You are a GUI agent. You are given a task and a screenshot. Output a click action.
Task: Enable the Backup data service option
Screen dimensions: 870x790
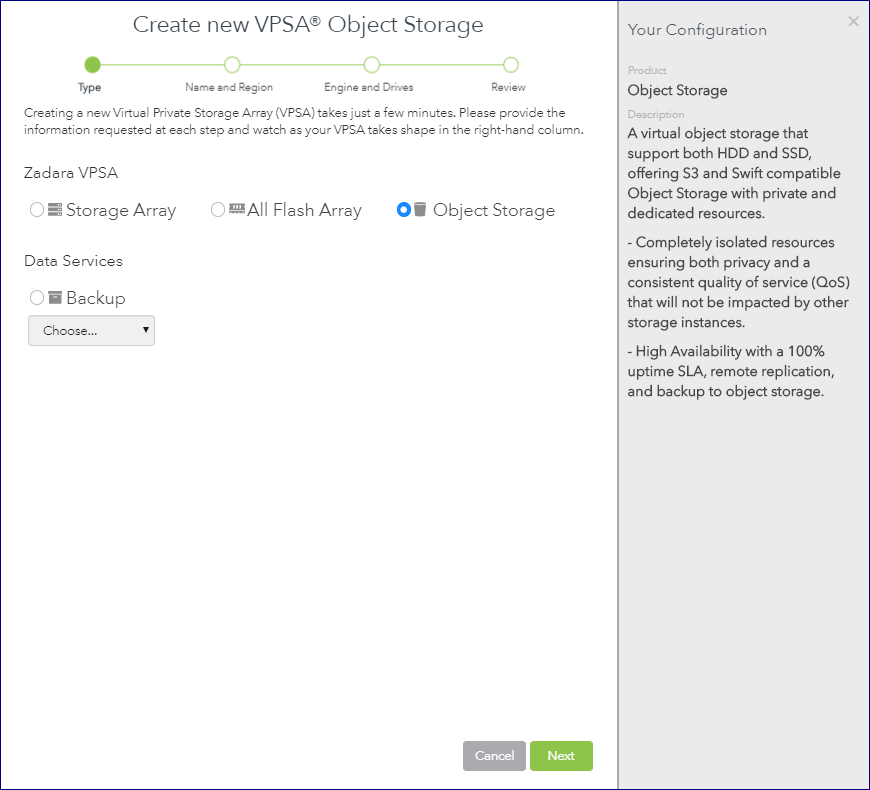(x=37, y=297)
